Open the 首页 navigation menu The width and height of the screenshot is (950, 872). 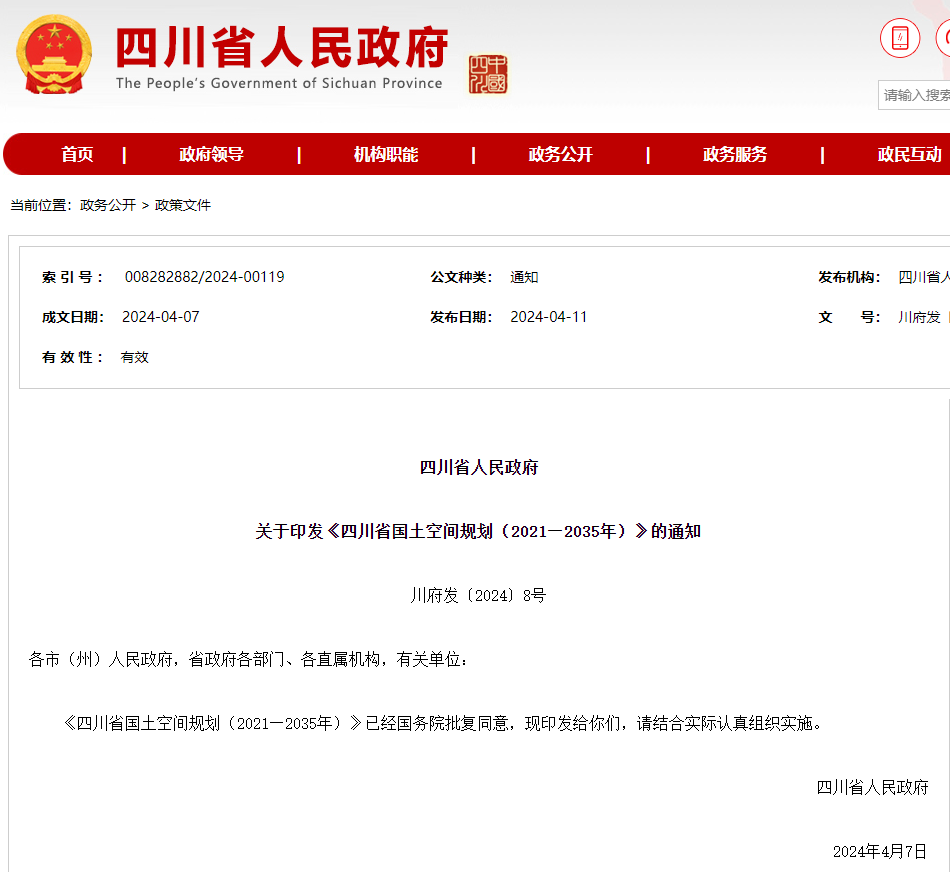click(x=78, y=154)
